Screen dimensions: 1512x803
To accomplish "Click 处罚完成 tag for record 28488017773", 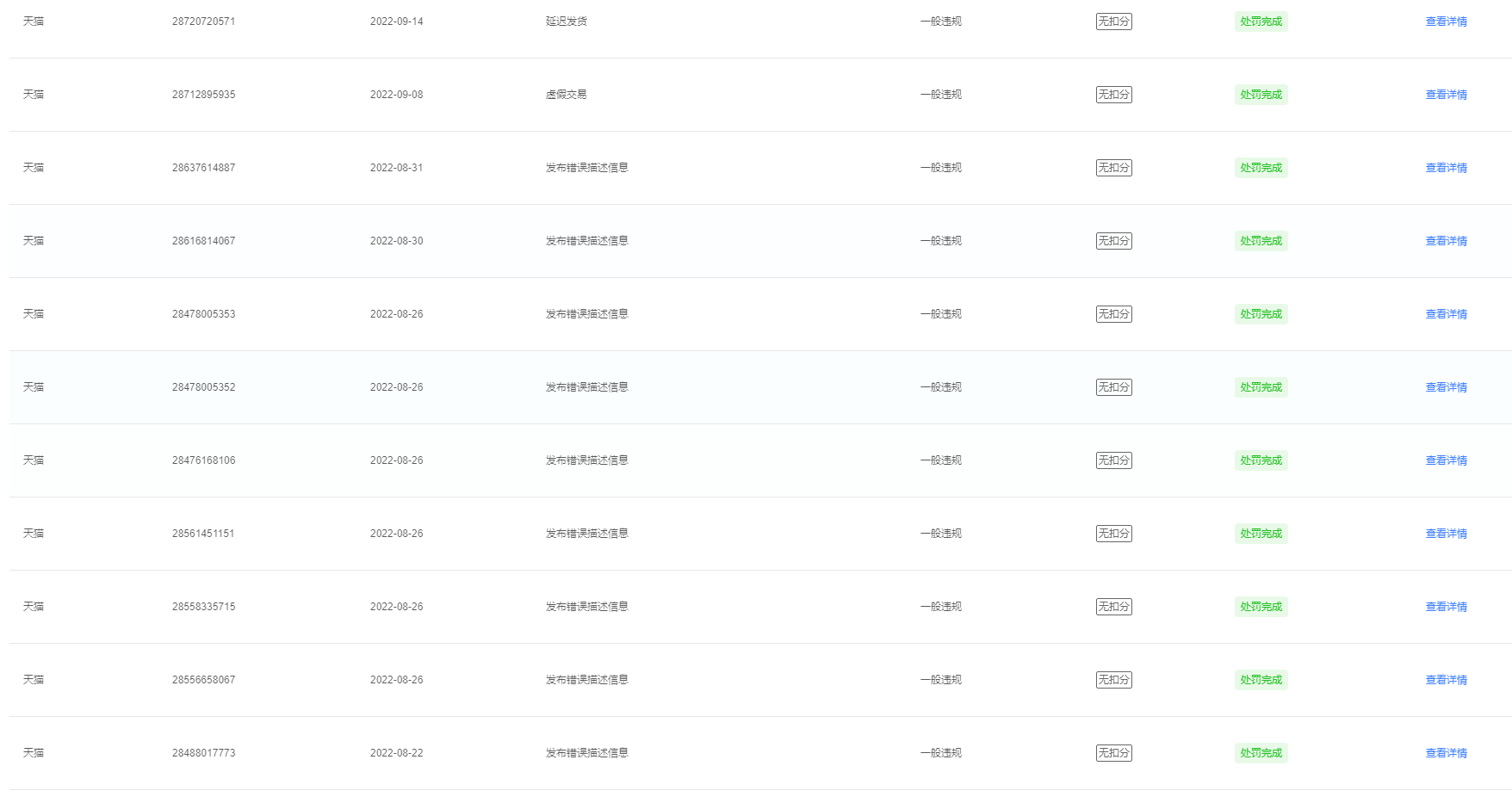I will (1261, 753).
